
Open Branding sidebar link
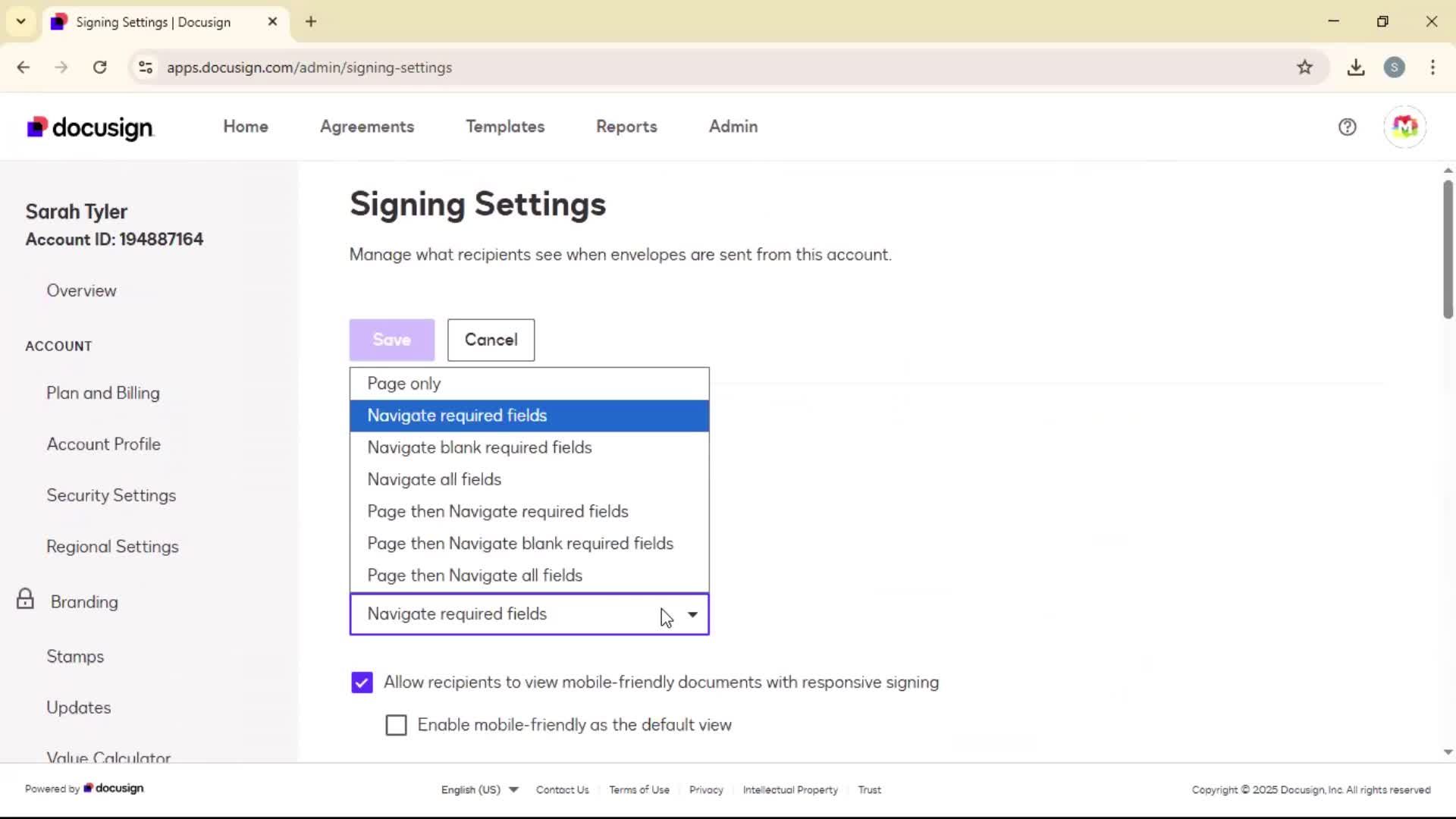84,602
